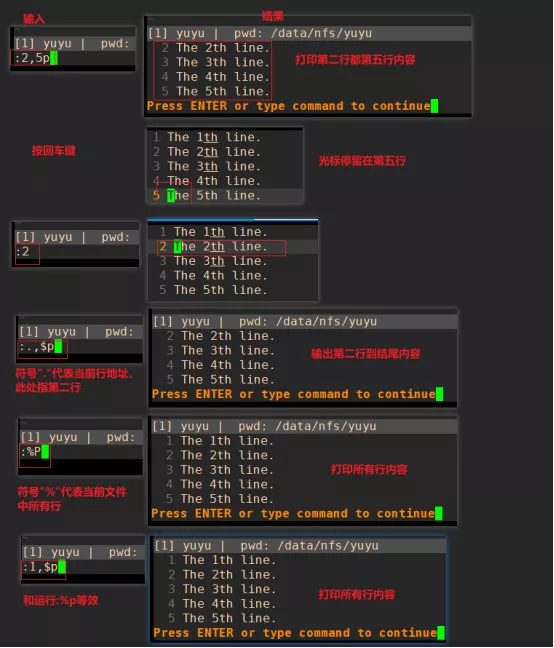
Task: Click the green cursor after :2,5p
Action: [54, 58]
